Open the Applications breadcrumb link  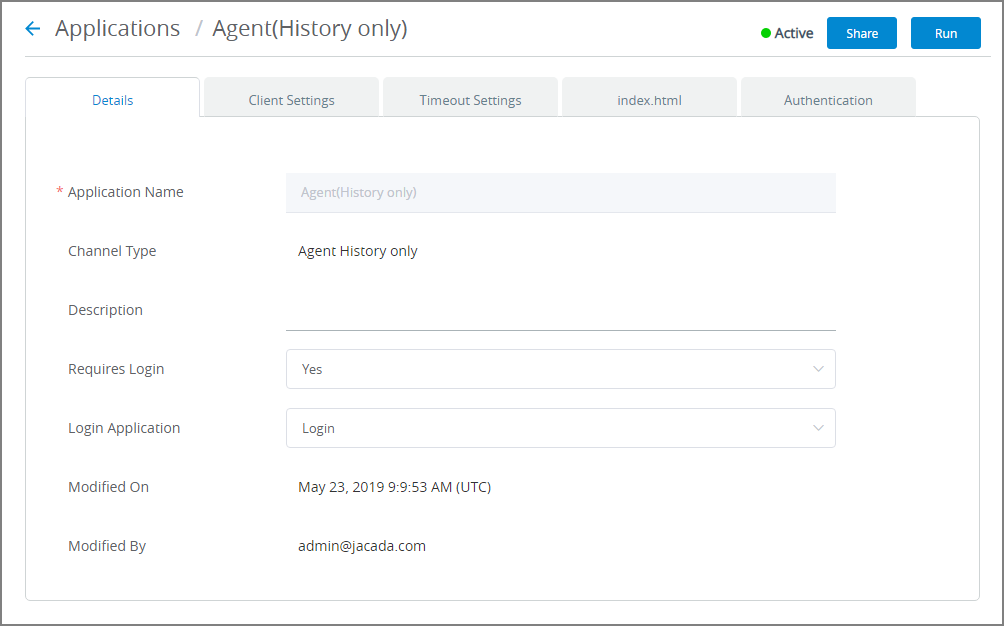pyautogui.click(x=117, y=28)
